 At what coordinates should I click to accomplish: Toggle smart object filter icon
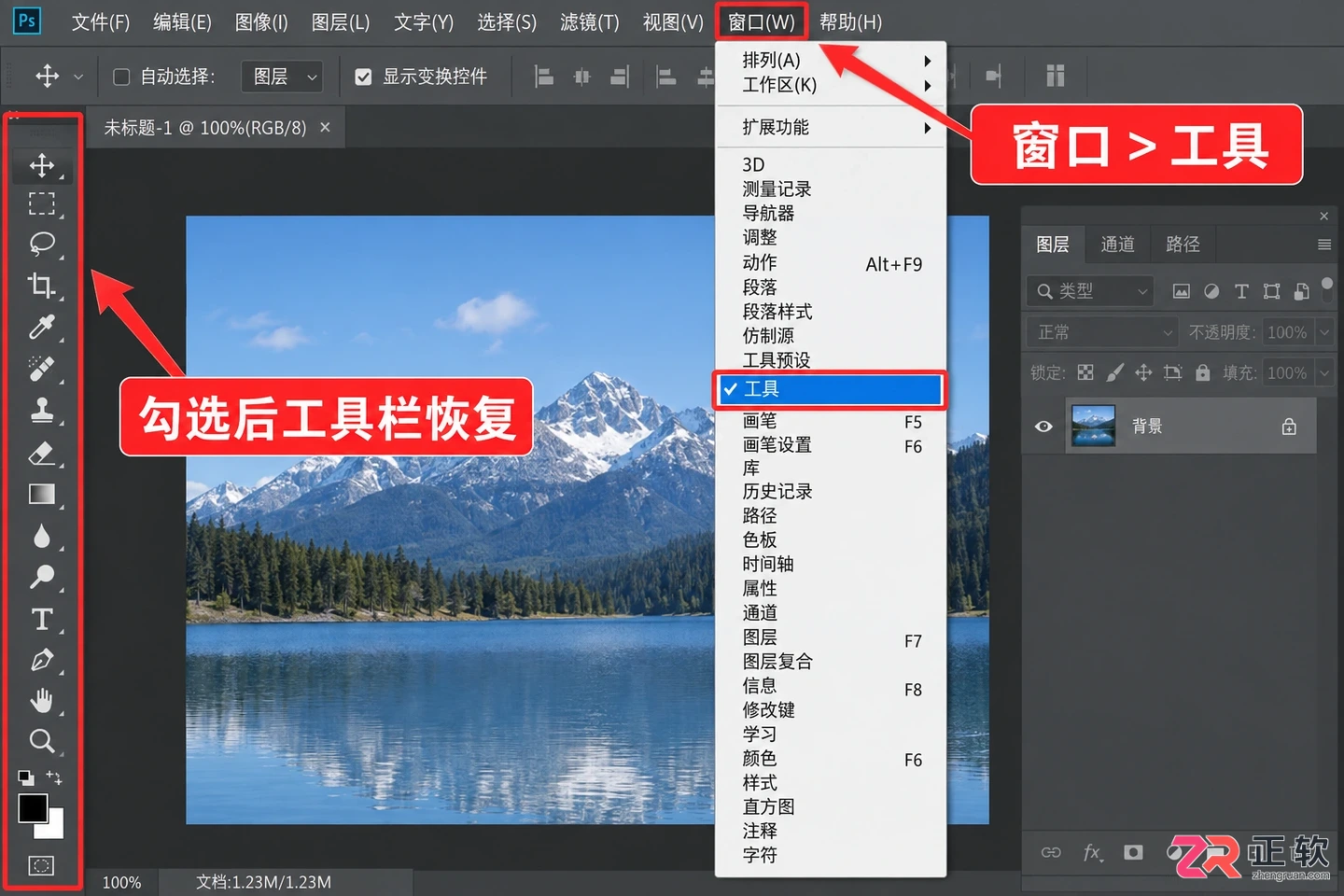click(1301, 291)
